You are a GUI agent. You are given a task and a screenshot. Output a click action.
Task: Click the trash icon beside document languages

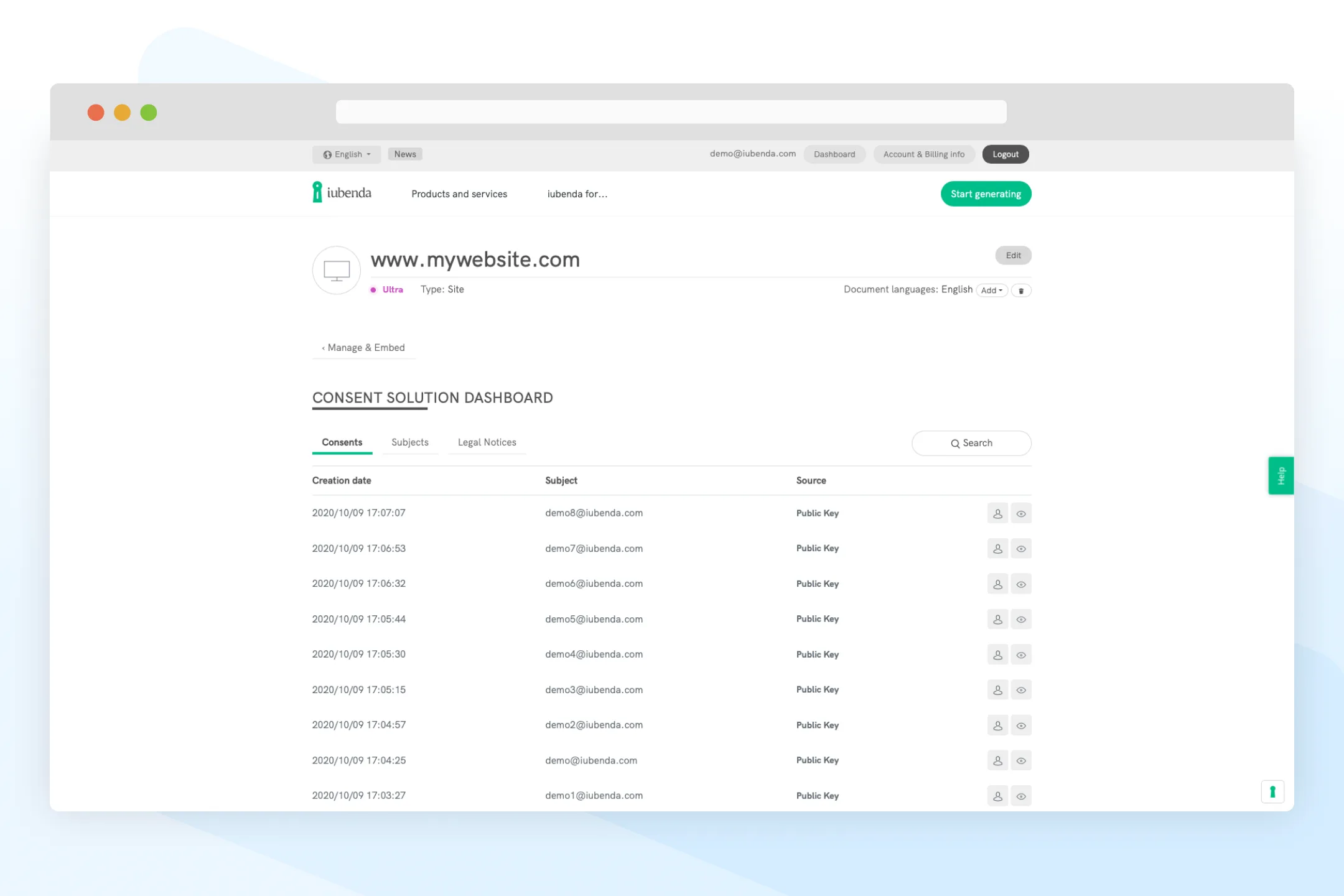[1021, 291]
